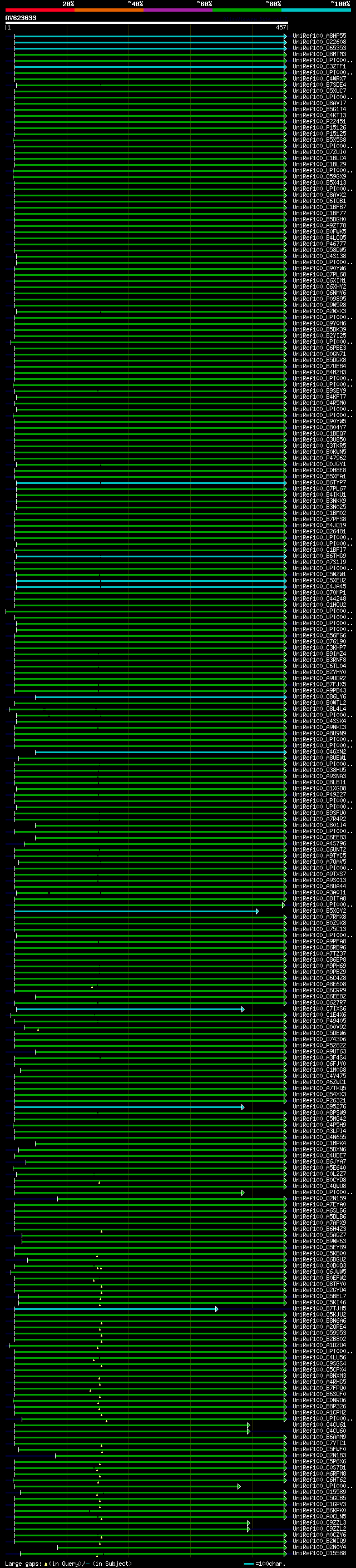Click the UniRef100_P22451 label
Viewport: 356px width, 1568px height.
(319, 121)
